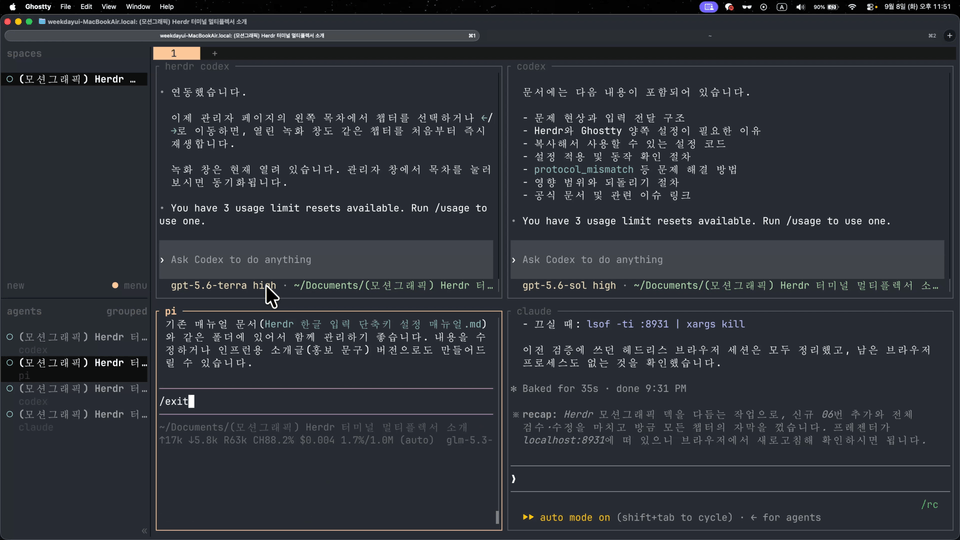The height and width of the screenshot is (540, 960).
Task: Click the gpt-5.6-sol high model label
Action: coord(569,285)
